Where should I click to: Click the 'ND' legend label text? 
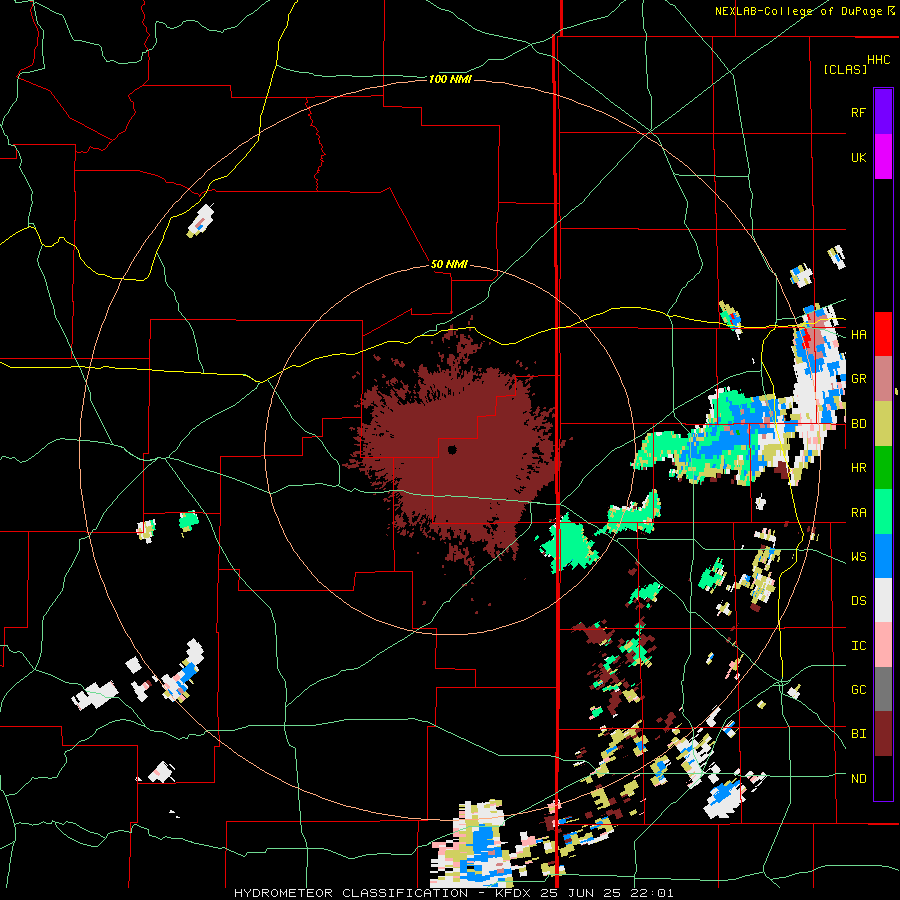(x=858, y=779)
